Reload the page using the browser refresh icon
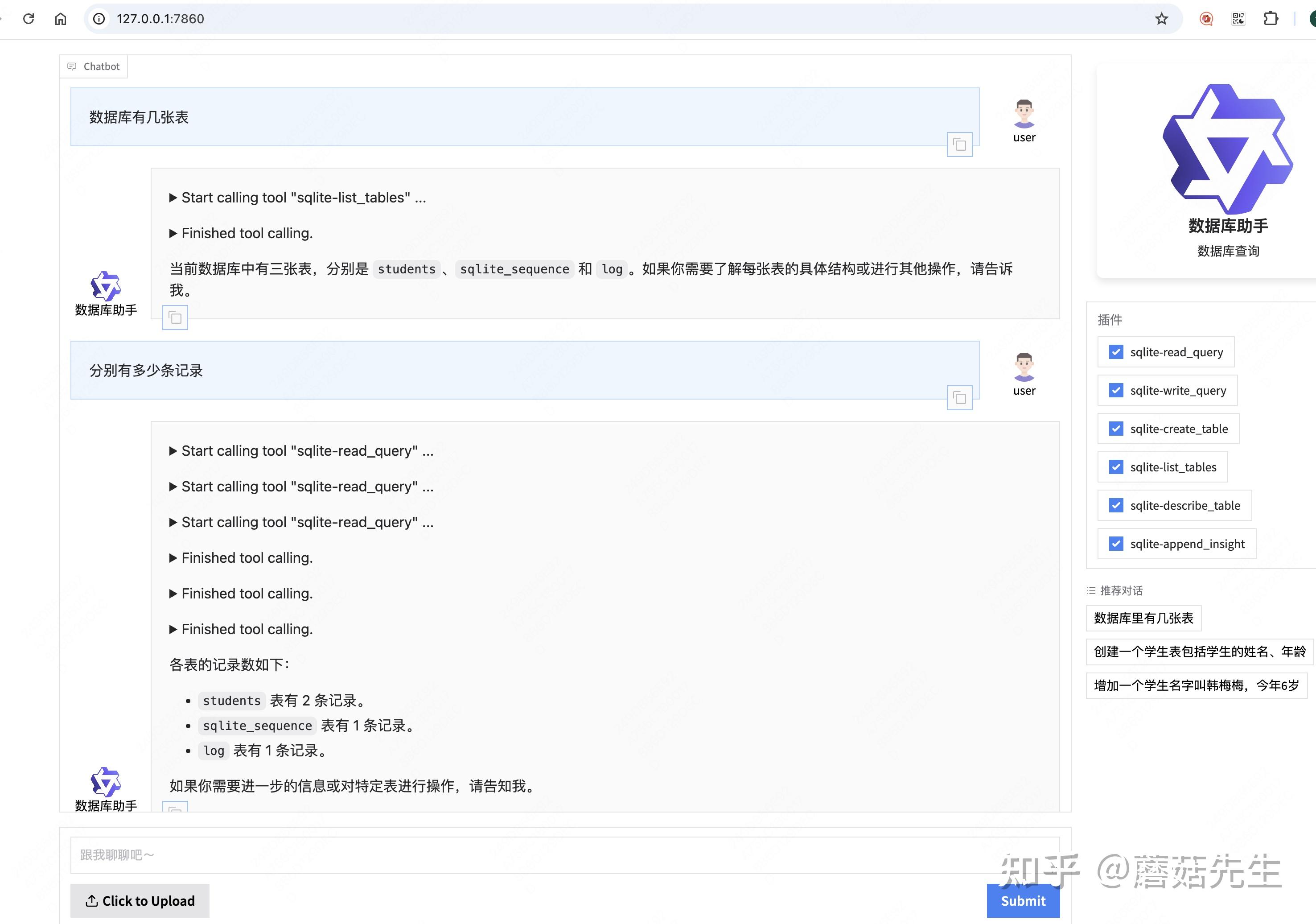1316x924 pixels. [x=29, y=18]
